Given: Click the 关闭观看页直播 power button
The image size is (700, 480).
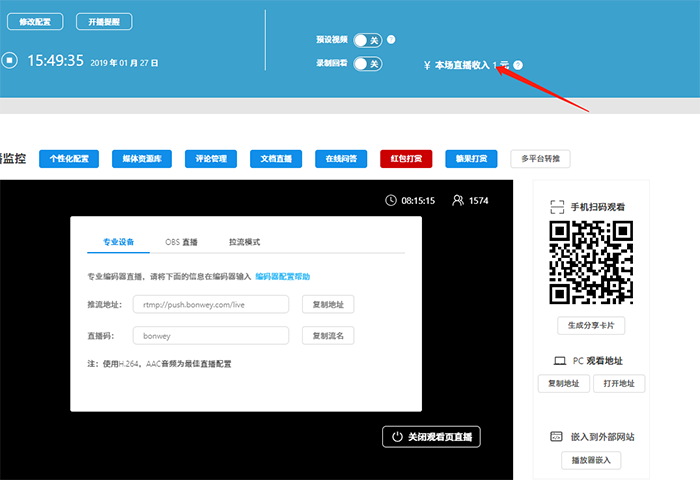Looking at the screenshot, I should pyautogui.click(x=432, y=437).
